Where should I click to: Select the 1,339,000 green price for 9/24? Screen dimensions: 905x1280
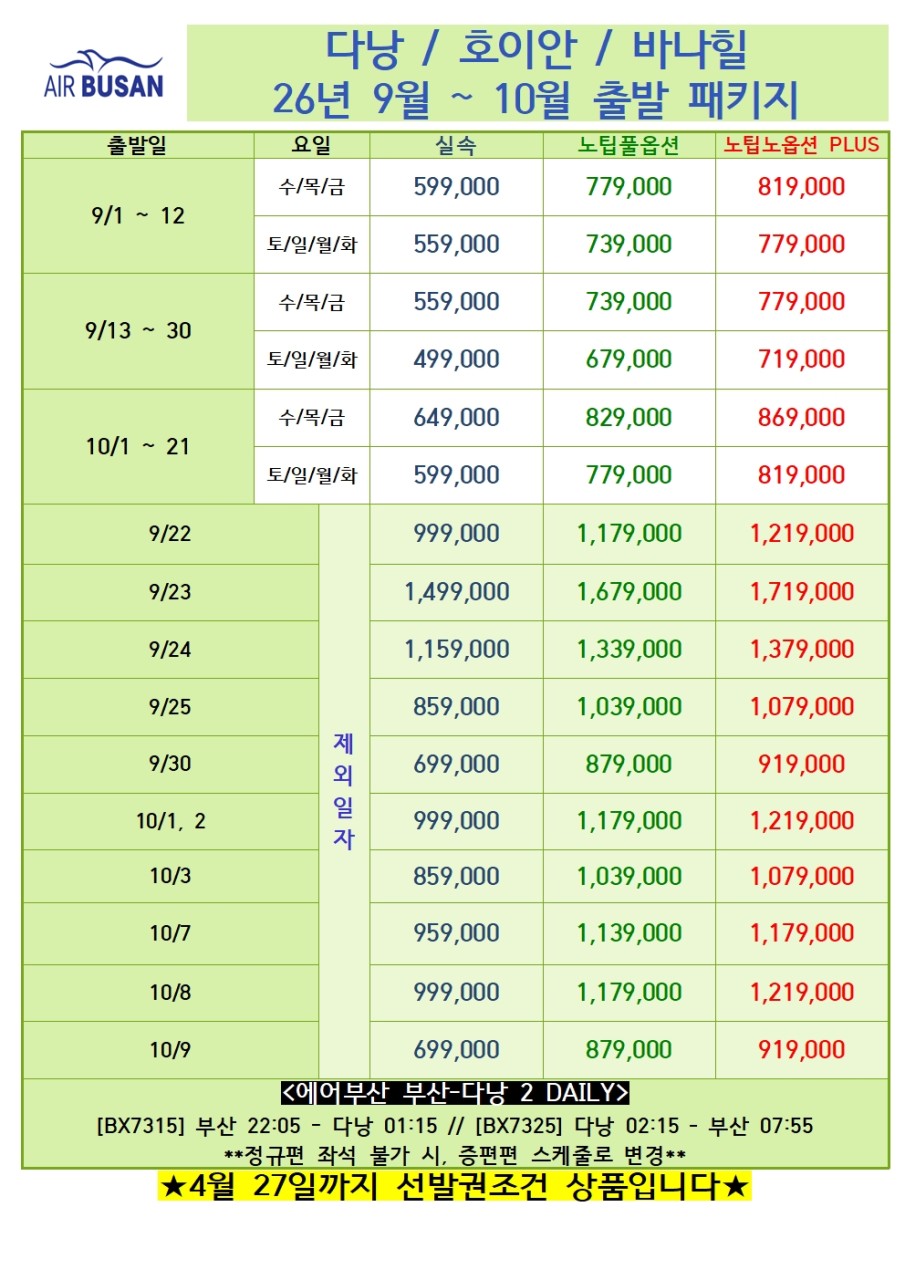629,649
